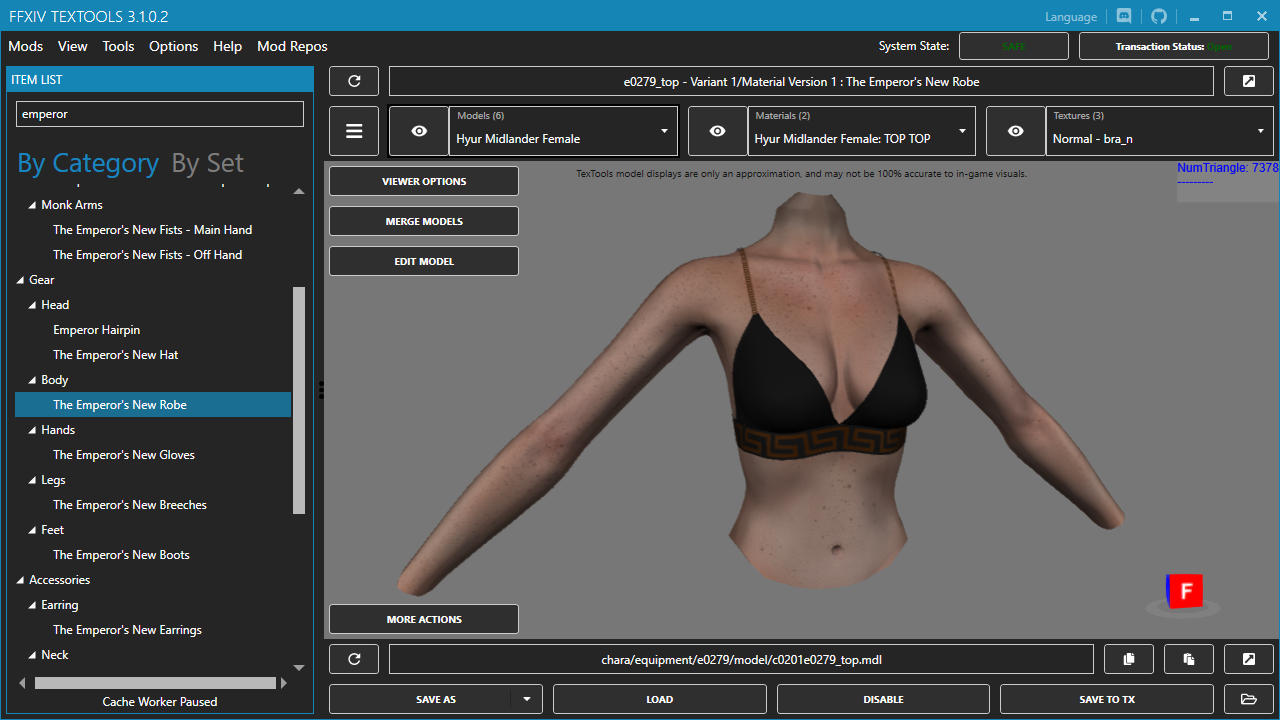Collapse the Feet category
Viewport: 1280px width, 720px height.
point(33,530)
